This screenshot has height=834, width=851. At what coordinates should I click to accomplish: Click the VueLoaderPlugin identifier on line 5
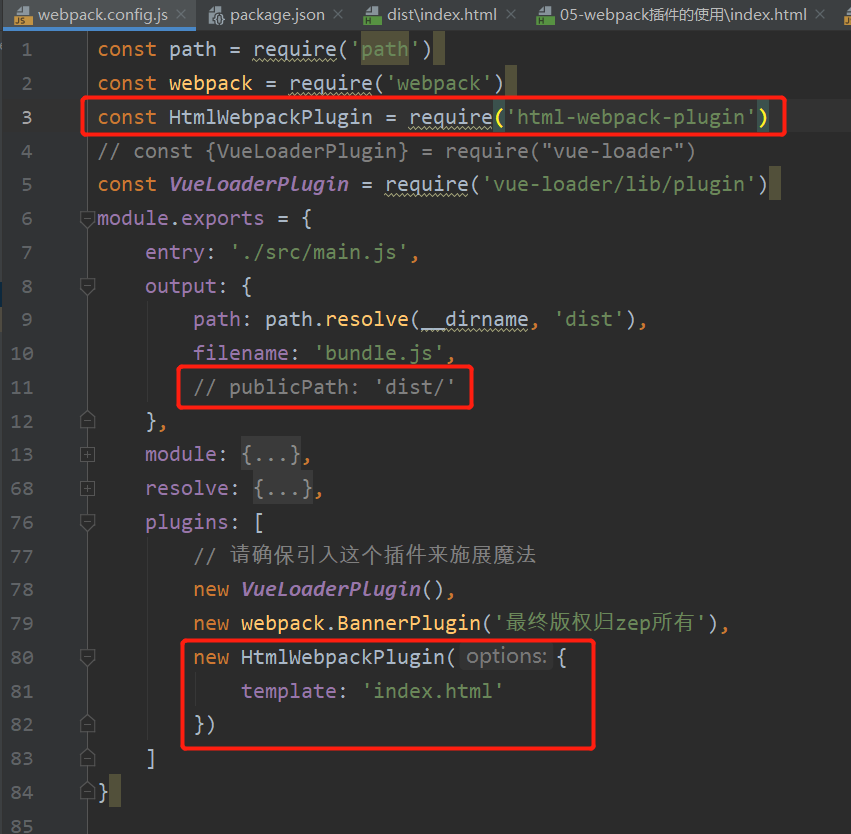(259, 184)
